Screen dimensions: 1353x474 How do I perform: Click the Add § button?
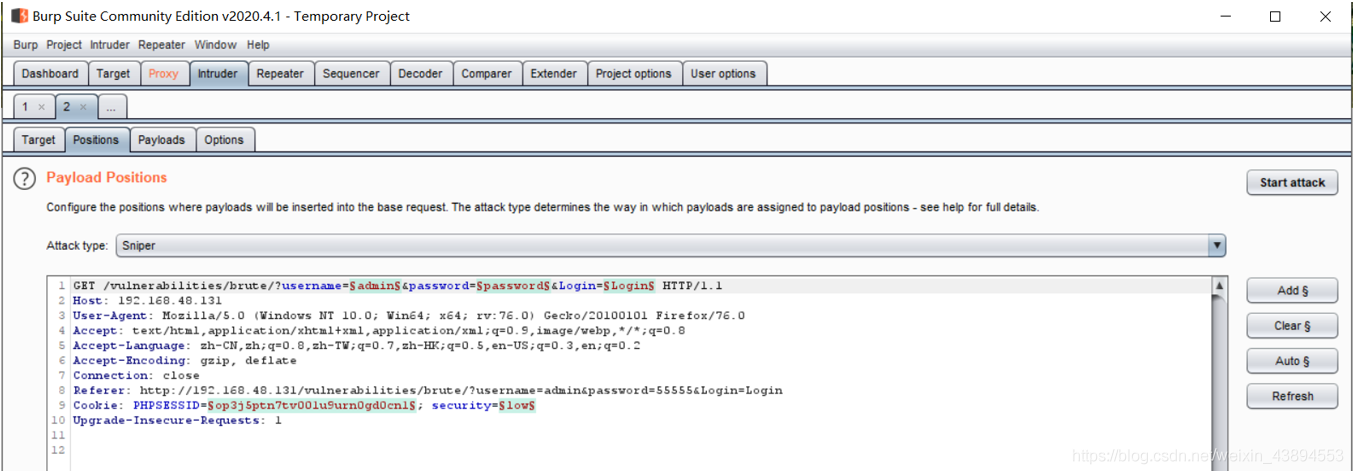click(1292, 291)
